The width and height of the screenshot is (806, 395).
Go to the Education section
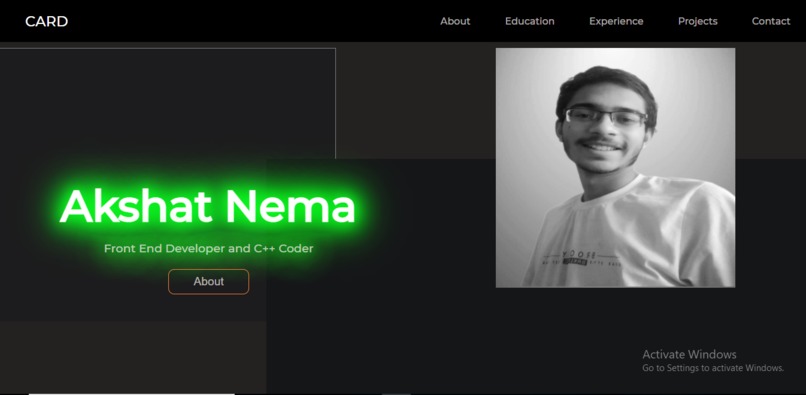click(529, 21)
